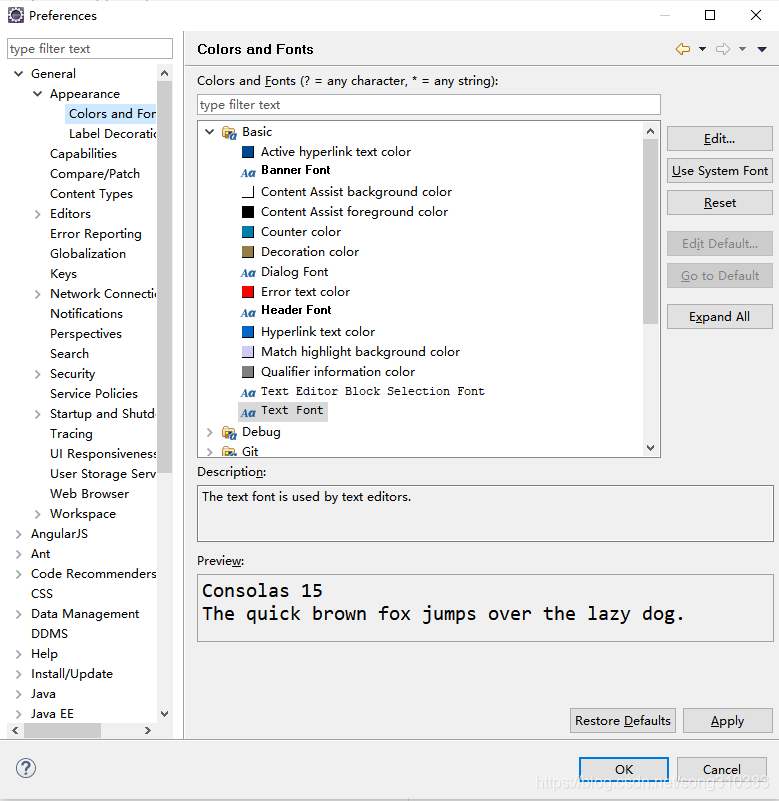The image size is (779, 801).
Task: Select Content Assist background color swatch
Action: tap(248, 192)
